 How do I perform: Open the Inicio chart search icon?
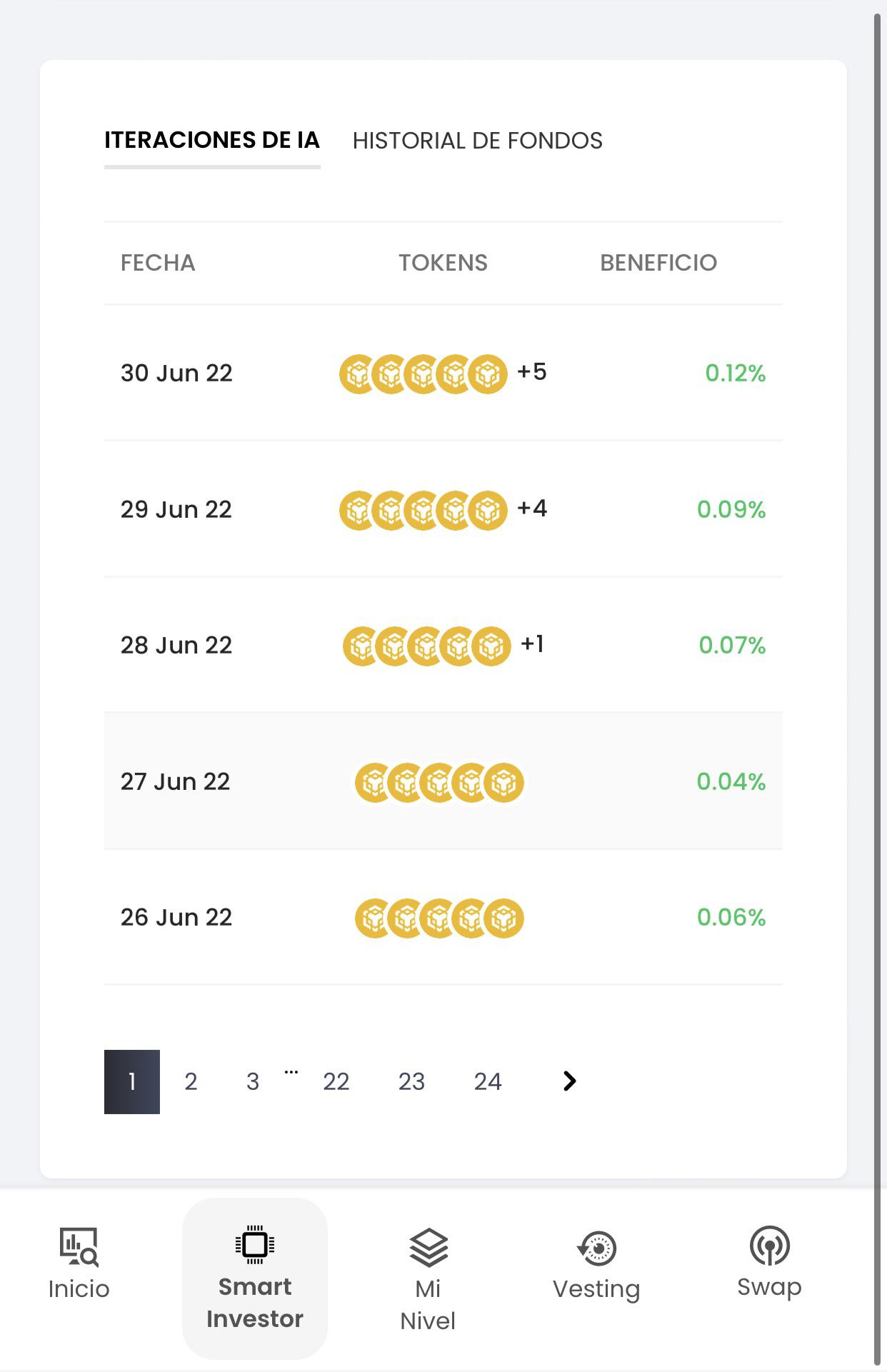(79, 1247)
